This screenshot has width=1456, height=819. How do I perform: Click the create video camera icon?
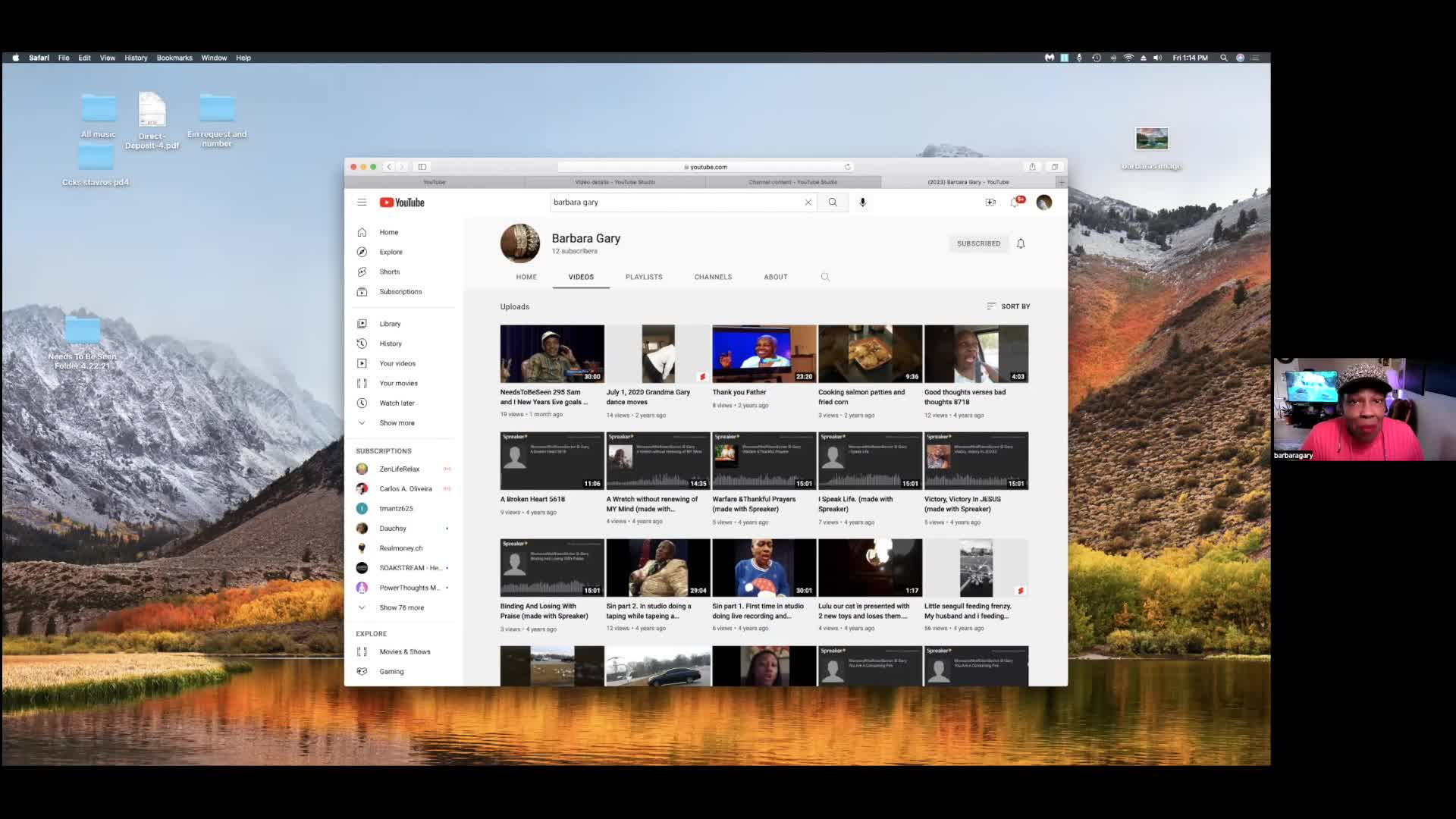pyautogui.click(x=990, y=202)
